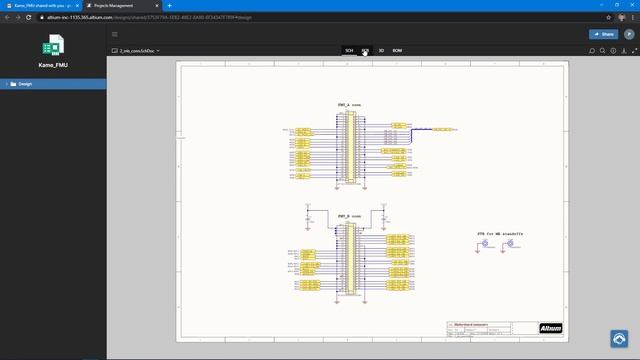Switch to the SCH view tab
Screen dimensions: 640x360
(x=349, y=51)
